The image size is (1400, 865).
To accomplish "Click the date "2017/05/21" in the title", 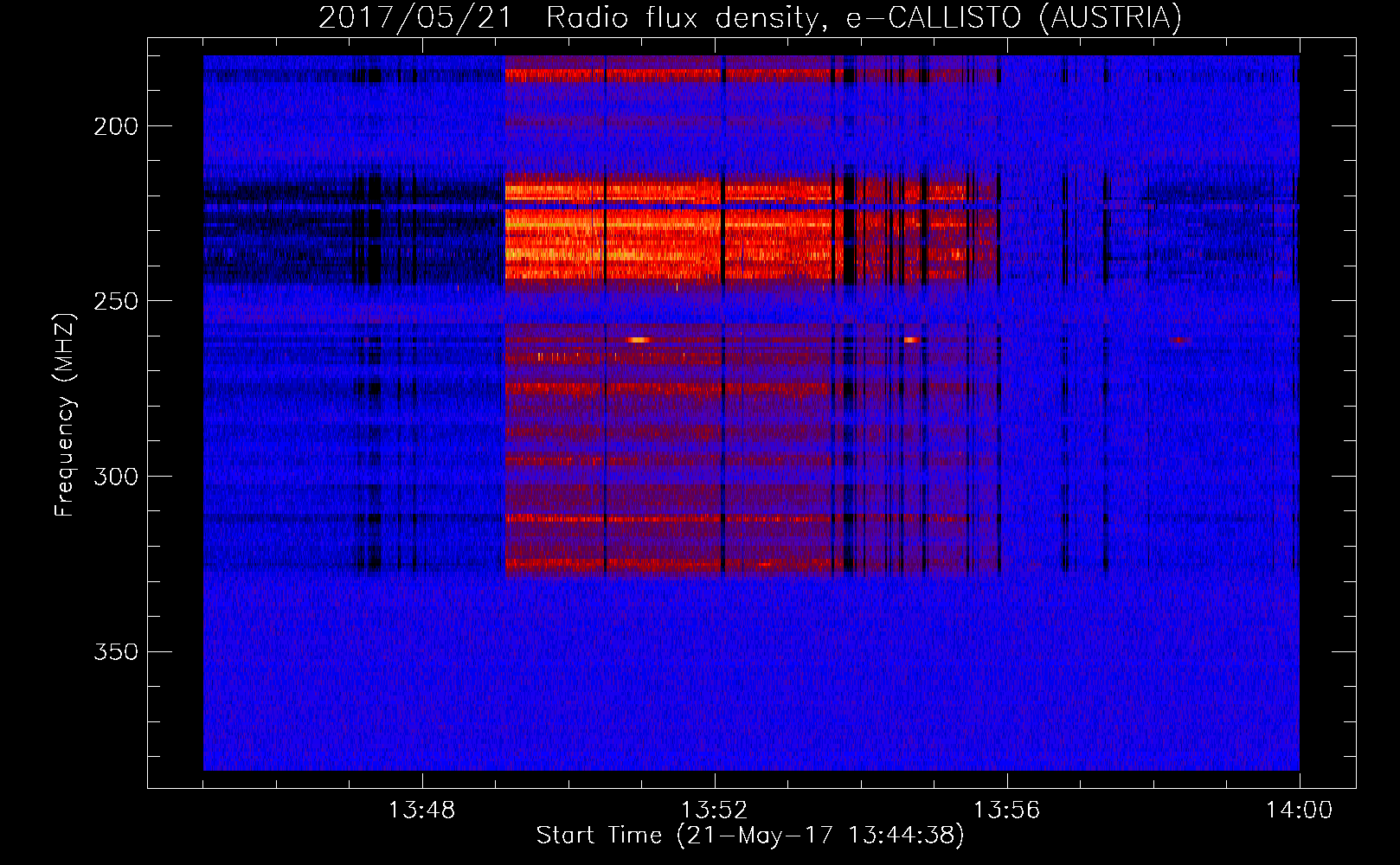I will coord(415,17).
